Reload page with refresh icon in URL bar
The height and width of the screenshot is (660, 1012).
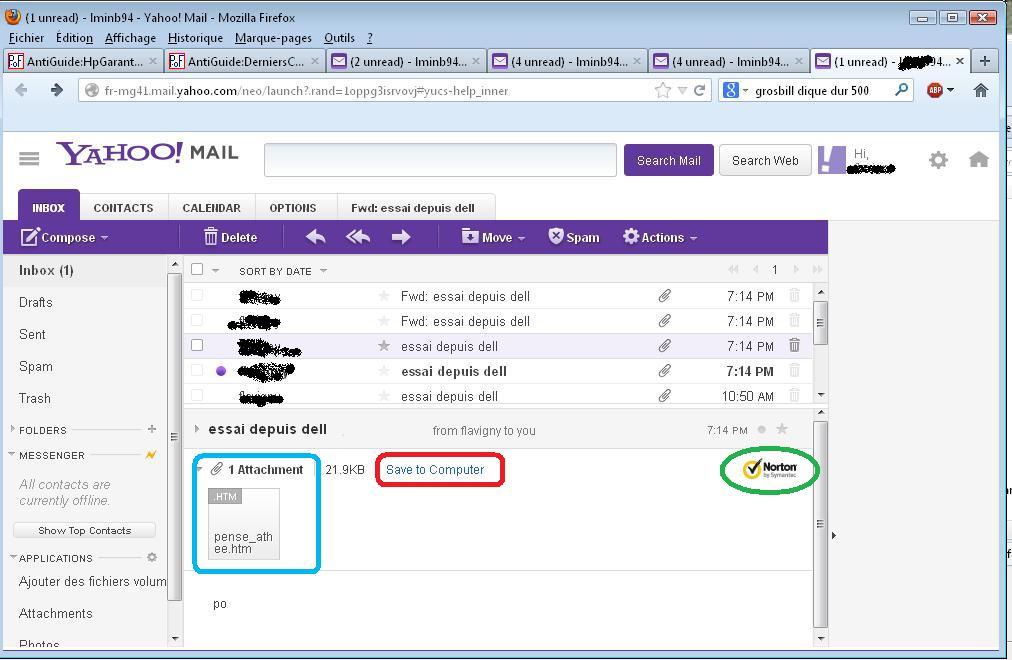[699, 90]
